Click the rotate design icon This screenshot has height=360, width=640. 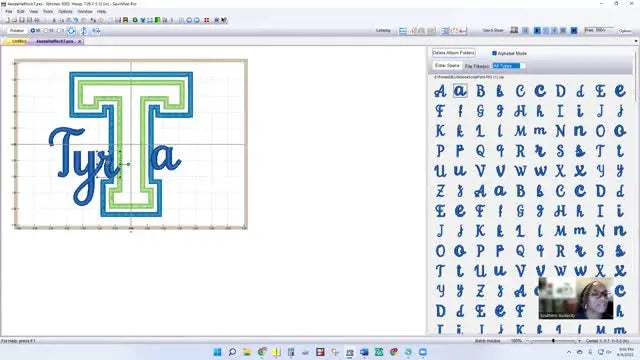71,31
